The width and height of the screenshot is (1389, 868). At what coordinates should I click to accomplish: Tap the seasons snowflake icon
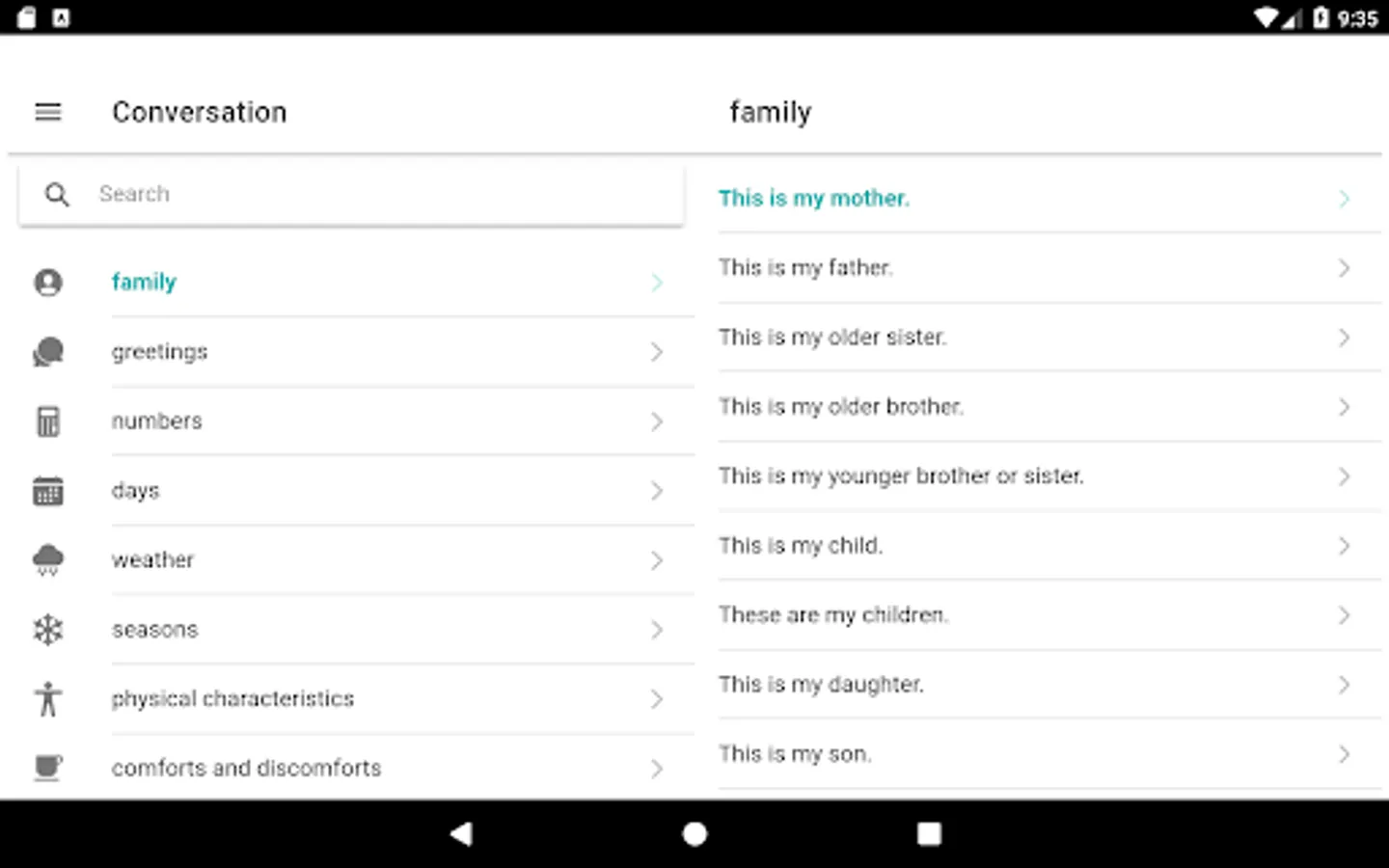[x=48, y=630]
